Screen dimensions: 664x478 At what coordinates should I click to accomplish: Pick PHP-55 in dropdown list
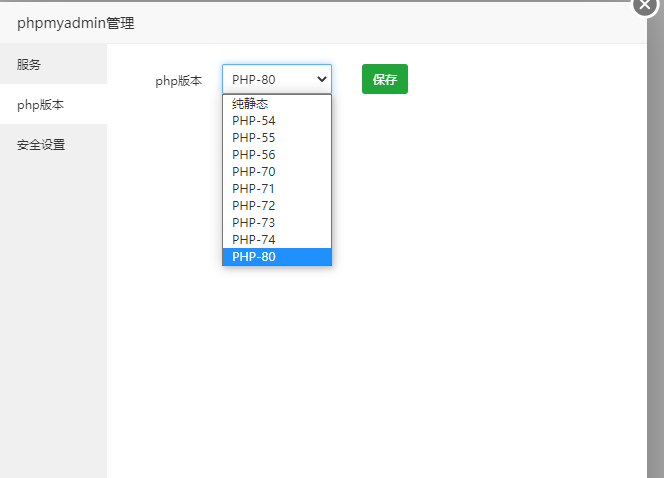[277, 138]
